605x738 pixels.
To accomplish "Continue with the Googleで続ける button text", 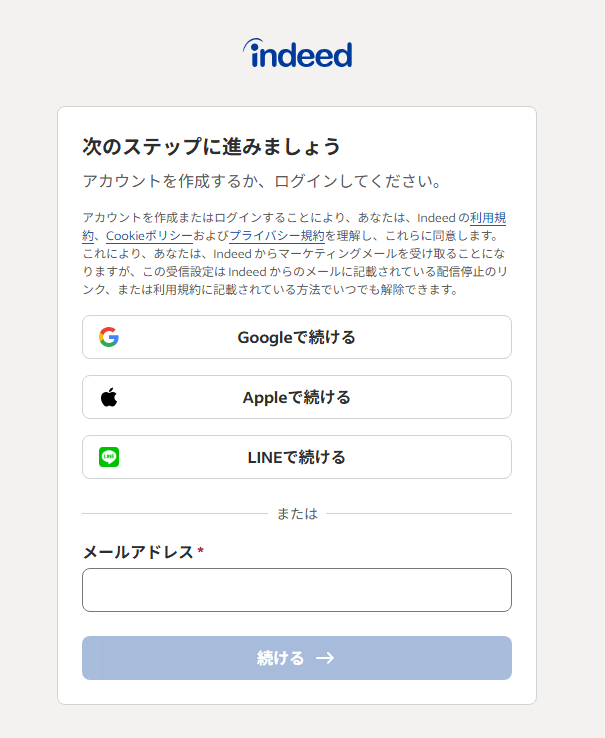I will (297, 337).
